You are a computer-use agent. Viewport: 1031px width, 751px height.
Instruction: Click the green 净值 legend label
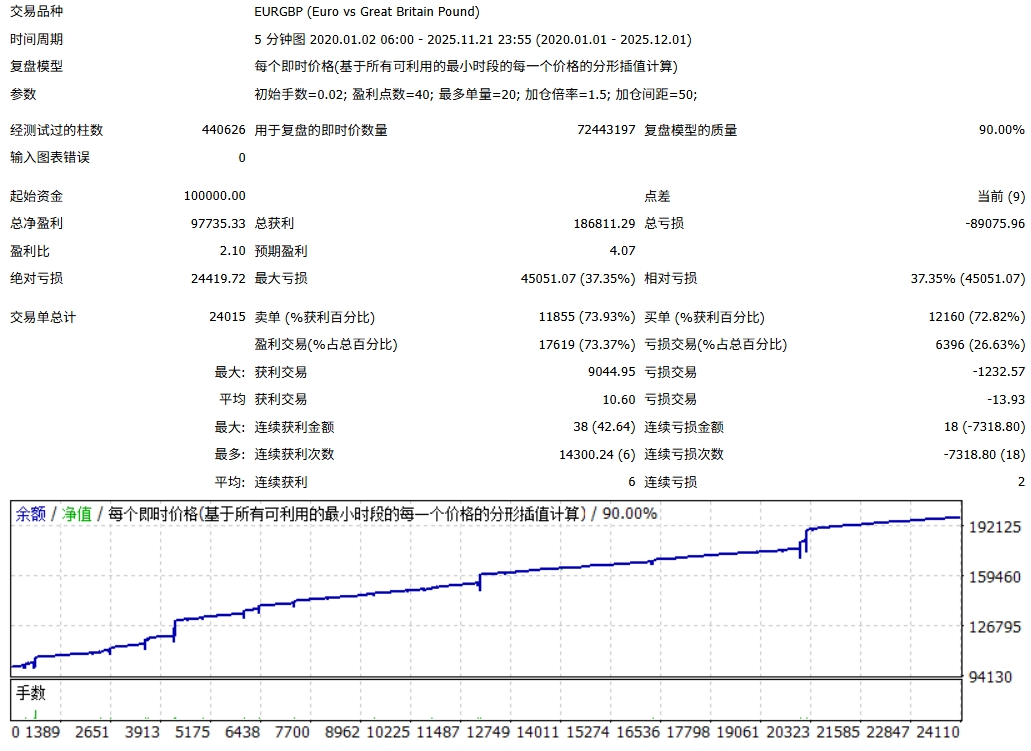77,514
